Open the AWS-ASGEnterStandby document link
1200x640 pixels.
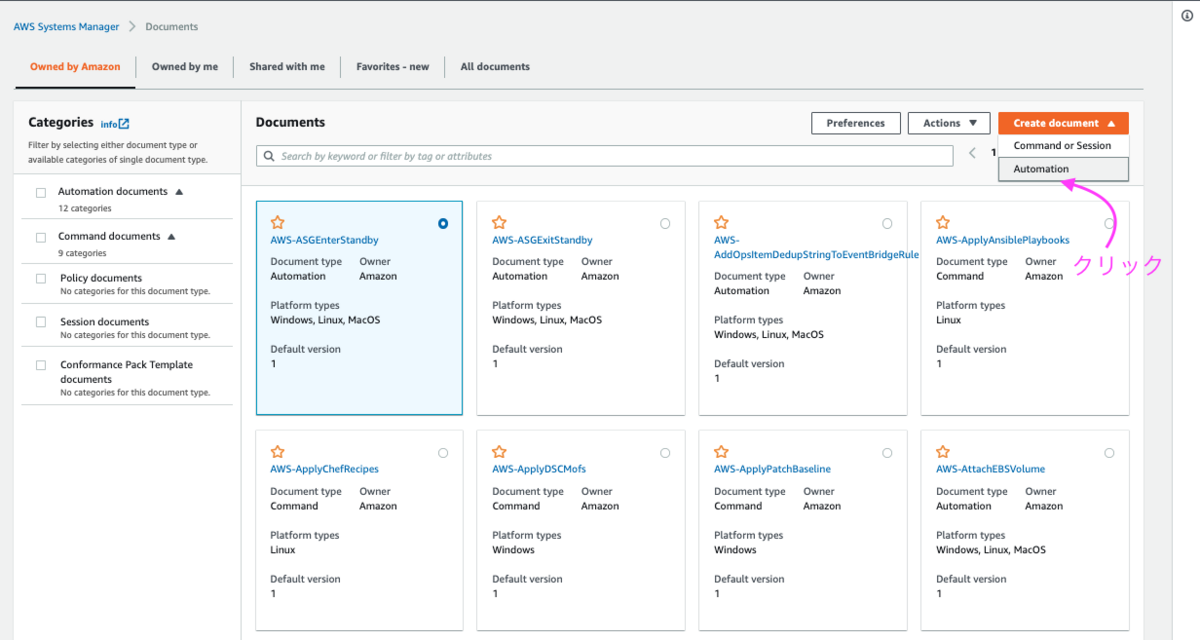coord(324,240)
